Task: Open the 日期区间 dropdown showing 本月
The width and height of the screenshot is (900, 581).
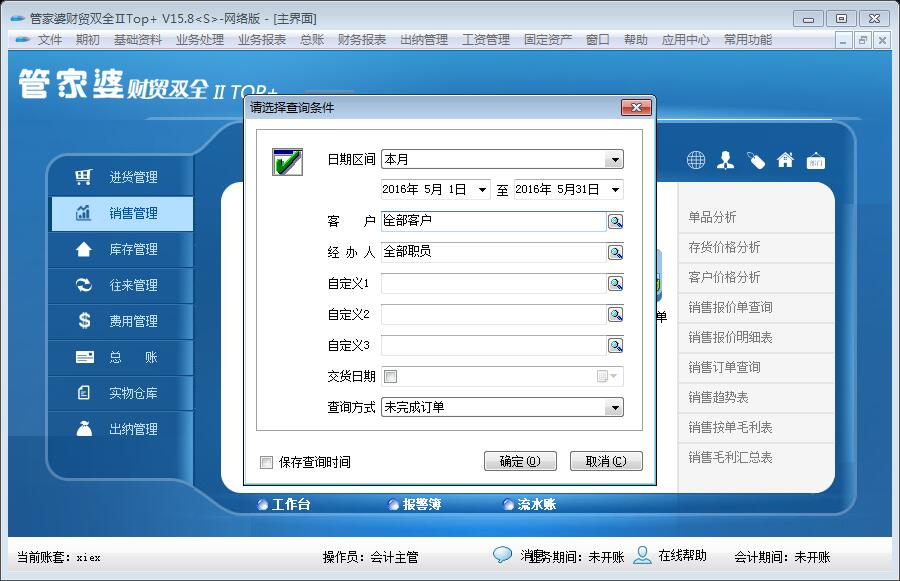Action: 618,159
